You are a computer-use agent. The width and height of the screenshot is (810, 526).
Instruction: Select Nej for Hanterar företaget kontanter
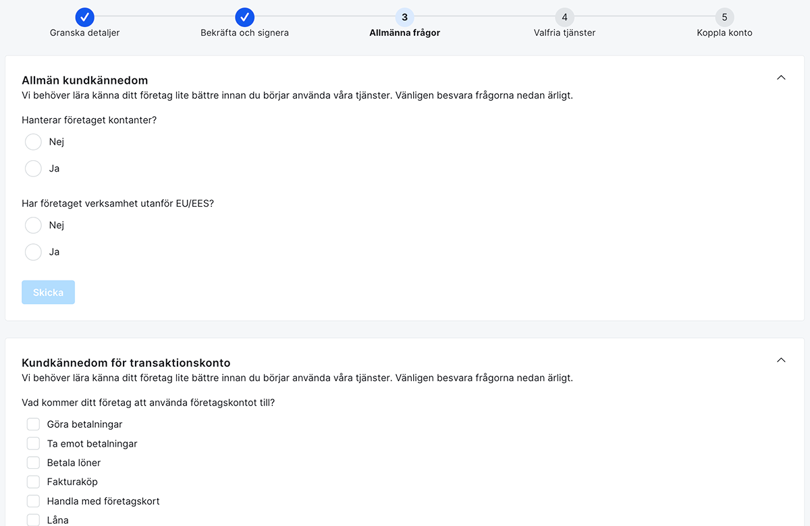pos(34,142)
